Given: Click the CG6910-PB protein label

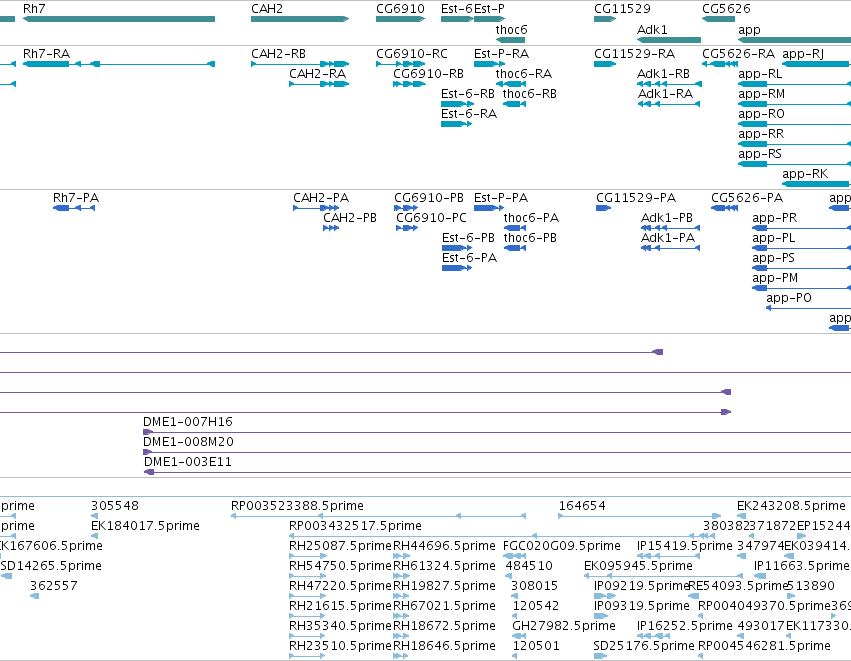Looking at the screenshot, I should pos(429,198).
